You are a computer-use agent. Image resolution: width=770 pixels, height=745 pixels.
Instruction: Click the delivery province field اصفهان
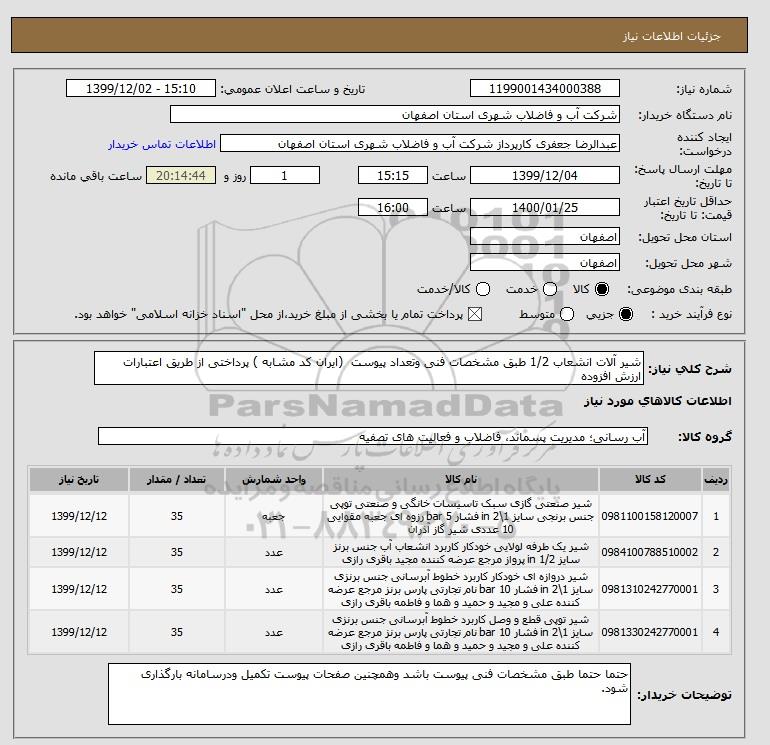(545, 237)
